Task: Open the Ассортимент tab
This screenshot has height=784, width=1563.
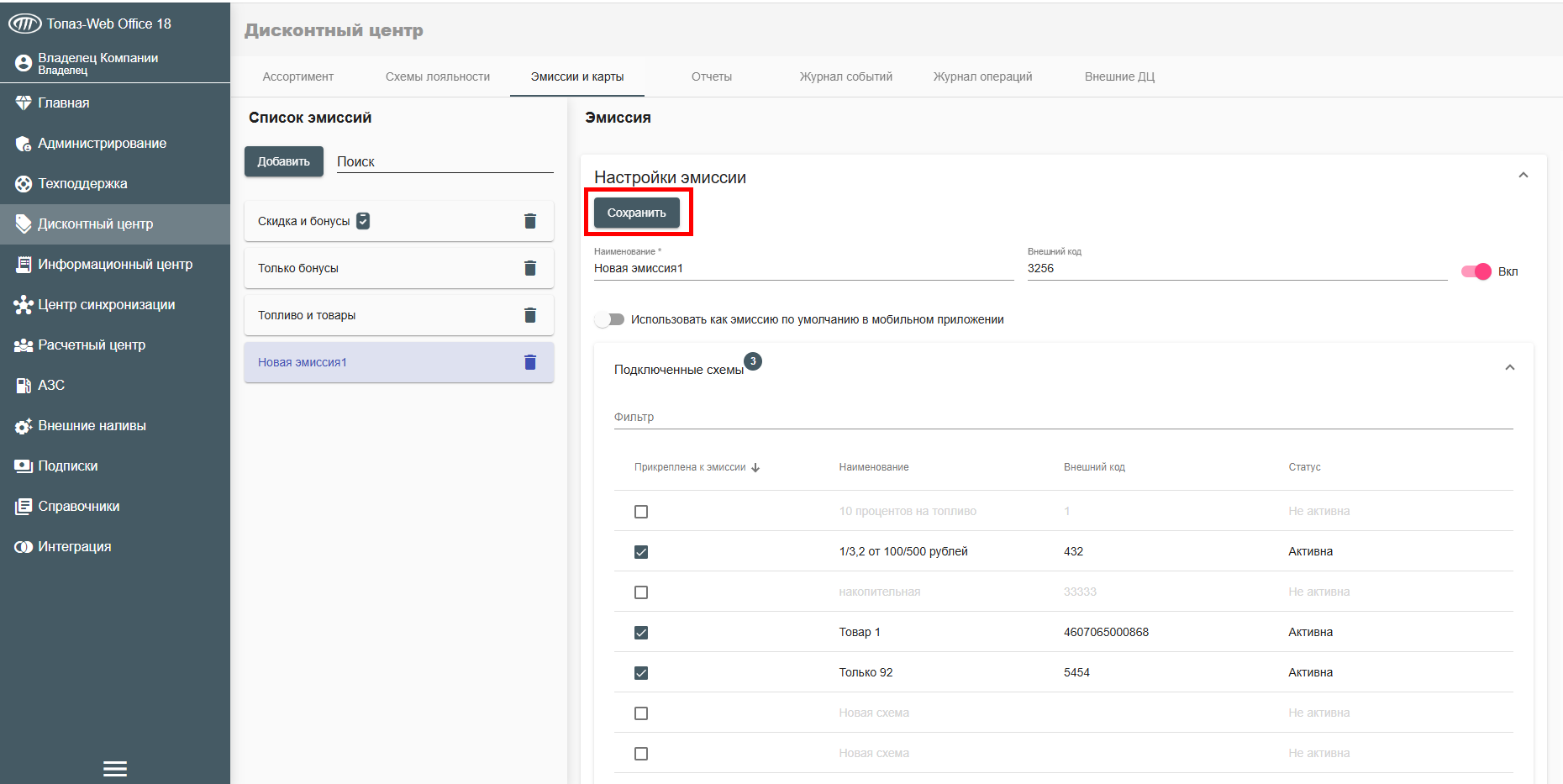Action: 298,76
